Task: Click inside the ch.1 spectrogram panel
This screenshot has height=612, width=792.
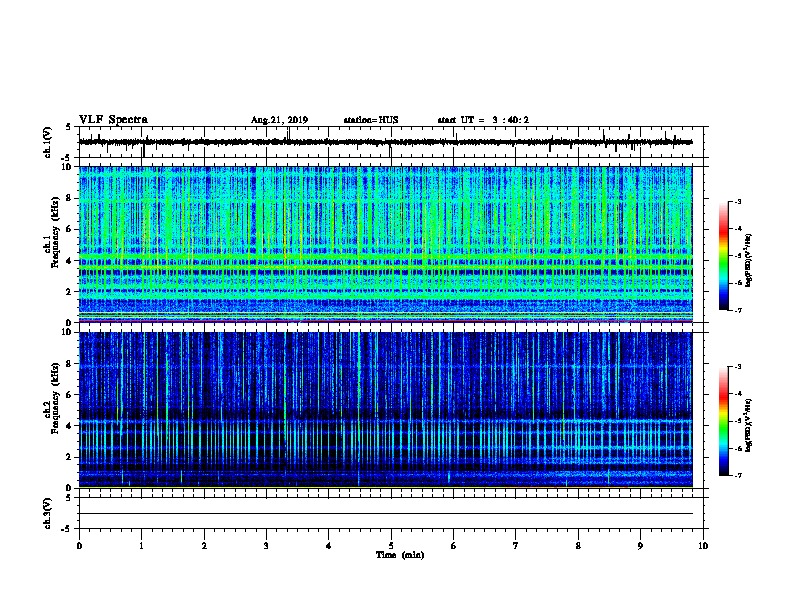Action: [x=385, y=244]
